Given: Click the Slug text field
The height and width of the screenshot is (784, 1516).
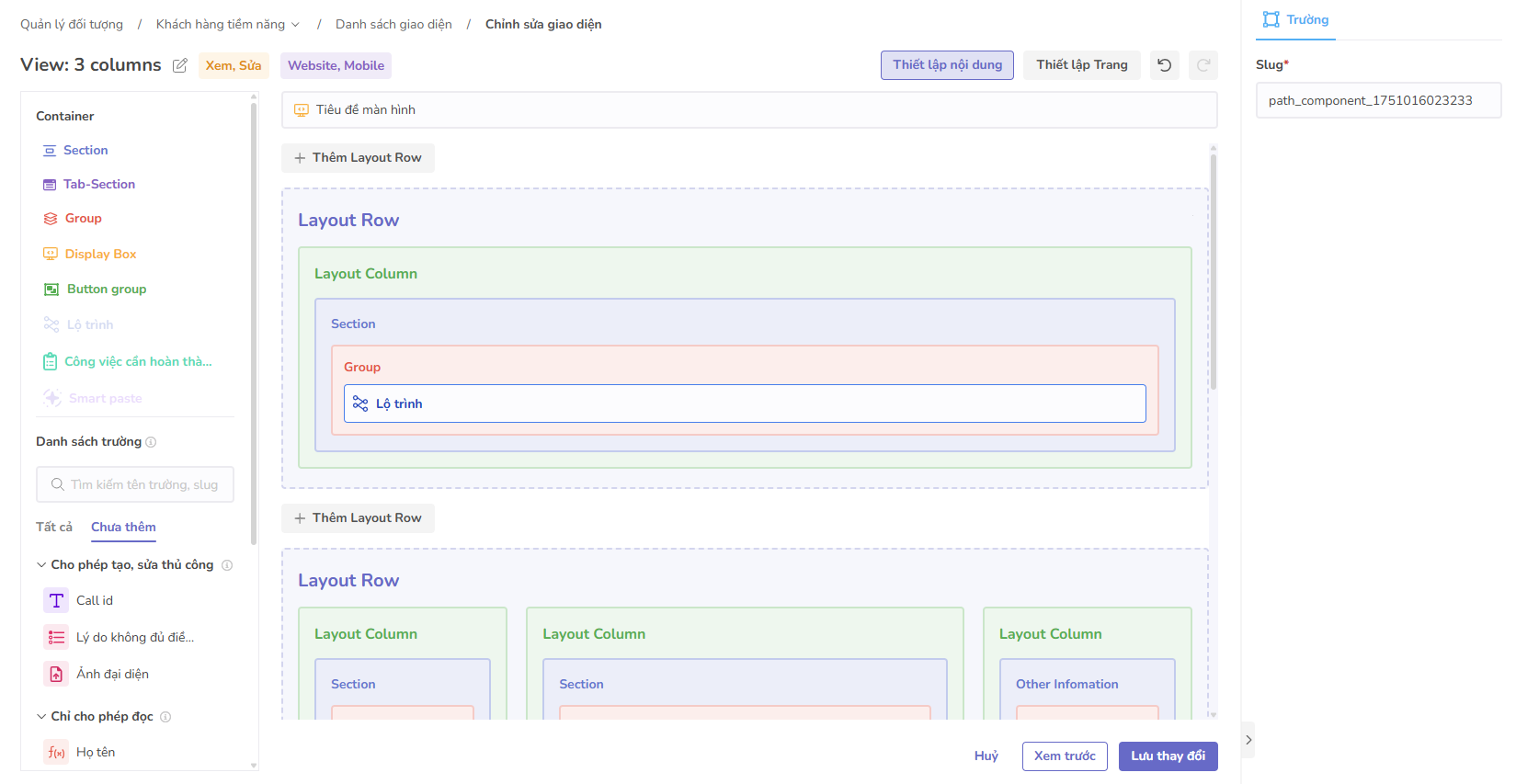Looking at the screenshot, I should pyautogui.click(x=1377, y=101).
